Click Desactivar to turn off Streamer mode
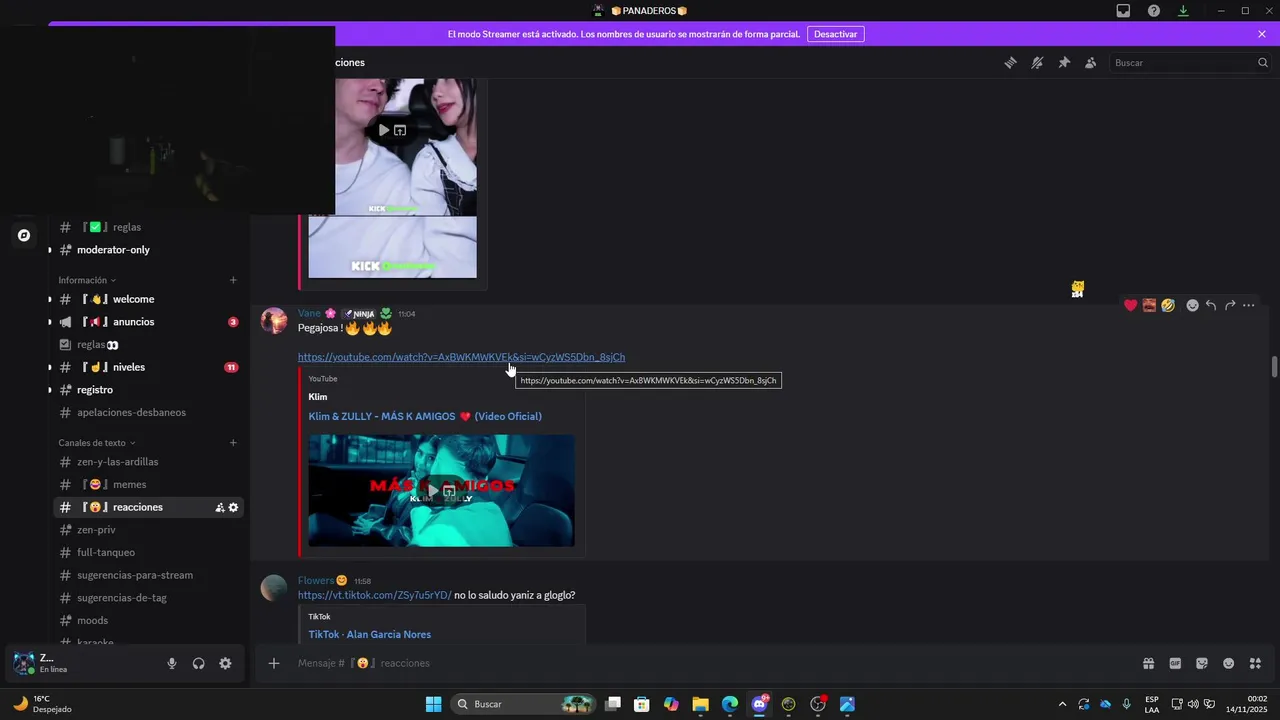This screenshot has width=1280, height=720. (835, 34)
